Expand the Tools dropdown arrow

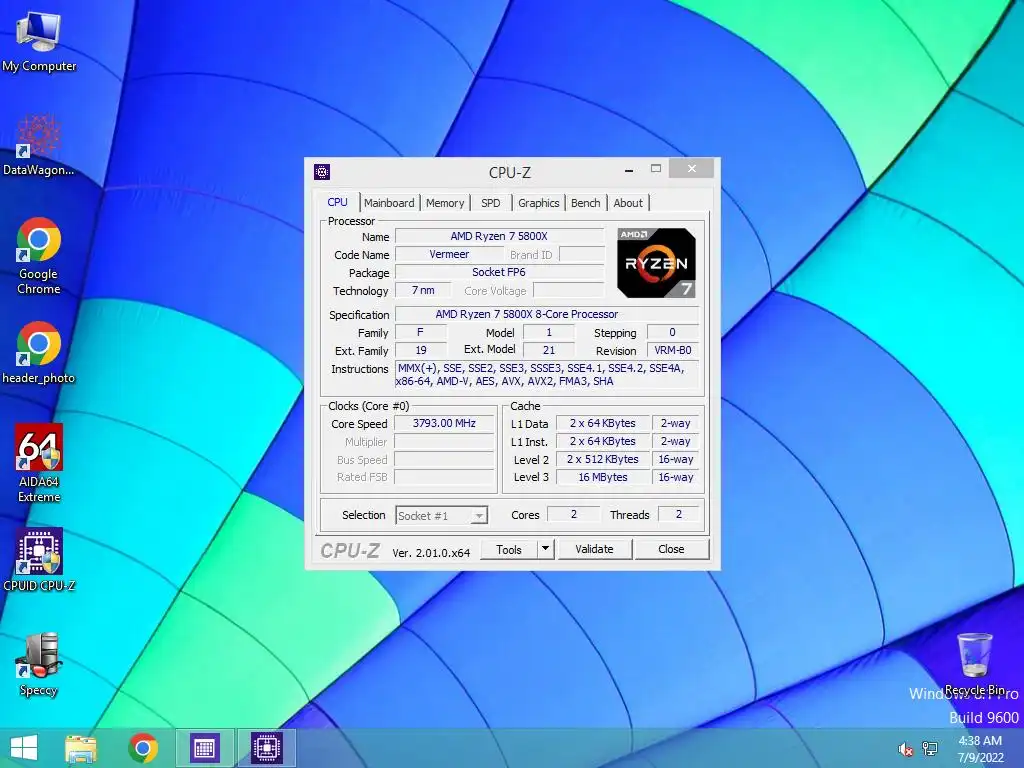(546, 549)
